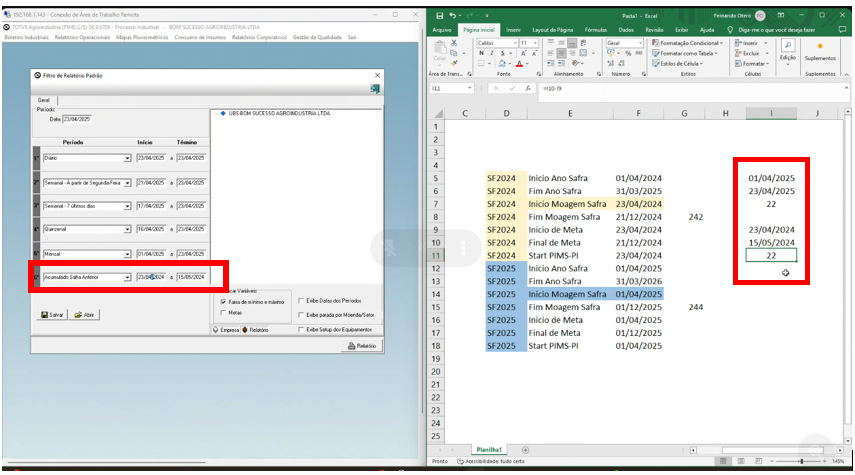Screen dimensions: 855x475
Task: Open the 'Geral' number format dropdown
Action: [640, 43]
